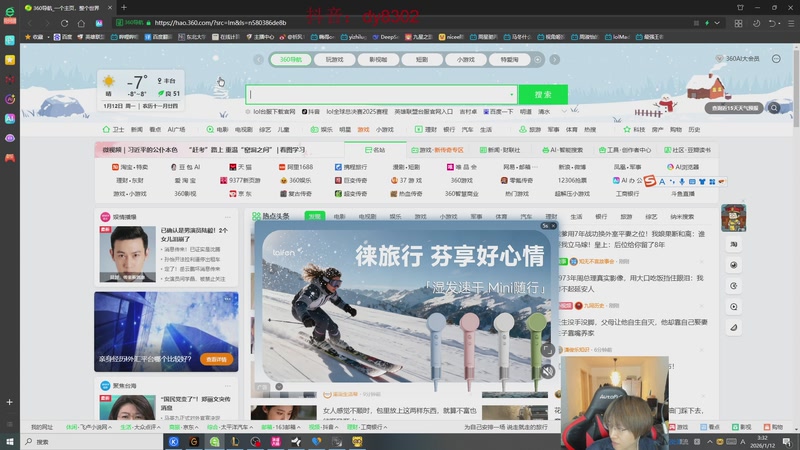Viewport: 800px width, 450px height.
Task: Open the DeepS bookmark in bookmarks bar
Action: click(x=385, y=37)
